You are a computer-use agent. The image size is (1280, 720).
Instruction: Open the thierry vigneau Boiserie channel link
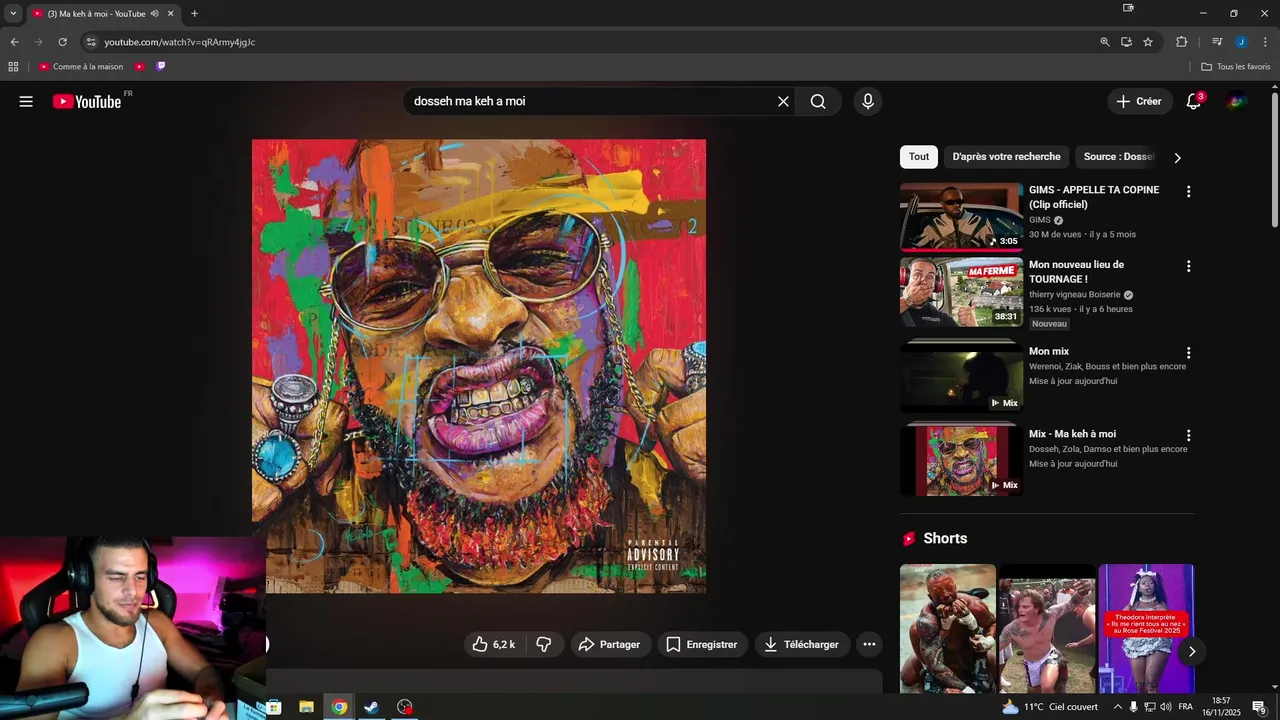(1075, 295)
